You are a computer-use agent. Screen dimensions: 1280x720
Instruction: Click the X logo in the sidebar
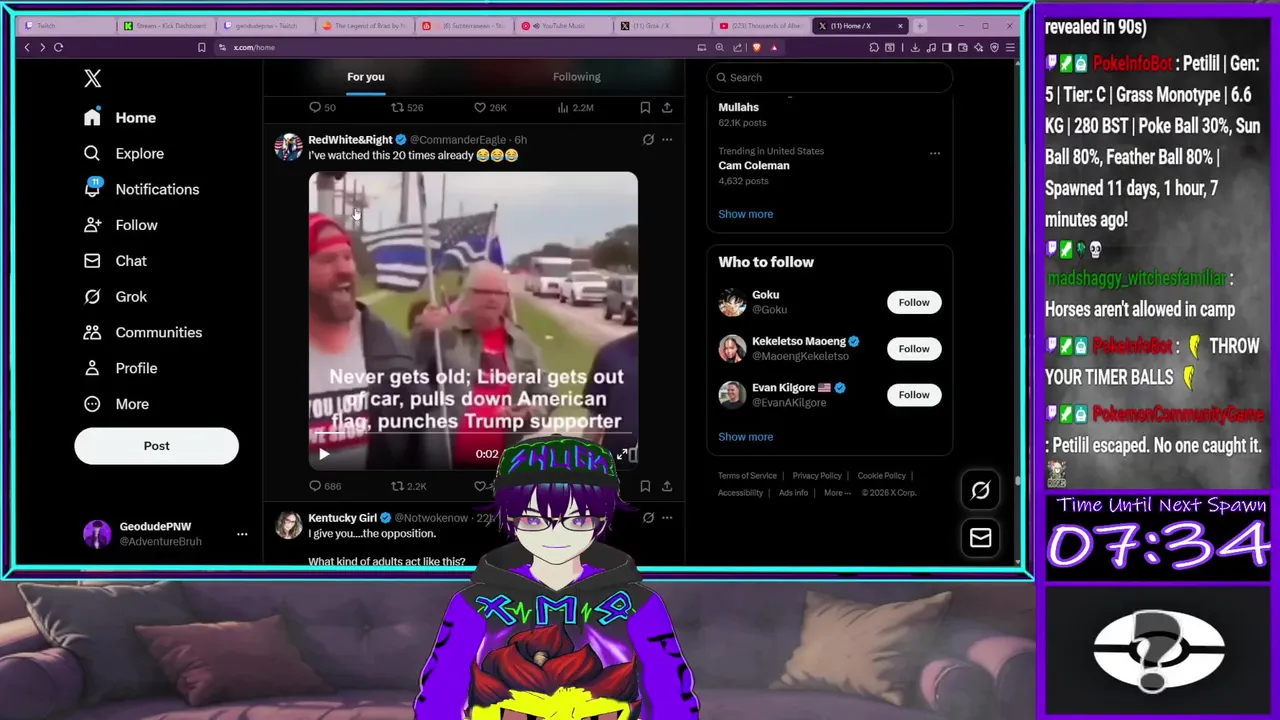92,78
